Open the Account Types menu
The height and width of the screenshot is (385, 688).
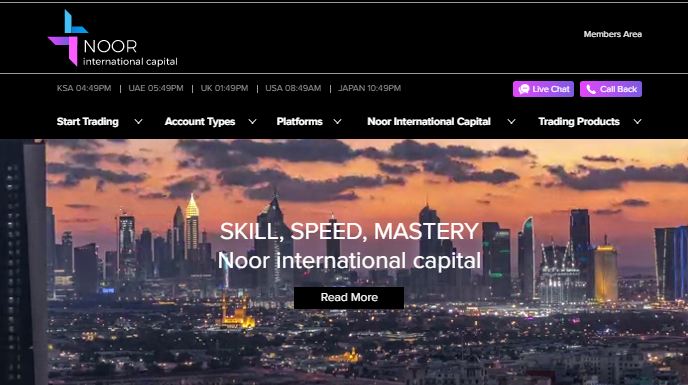coord(200,122)
